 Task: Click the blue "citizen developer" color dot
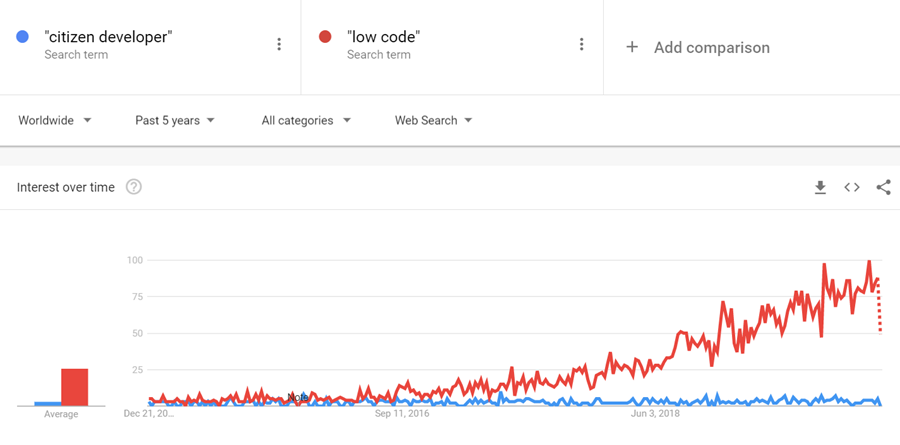(x=22, y=37)
